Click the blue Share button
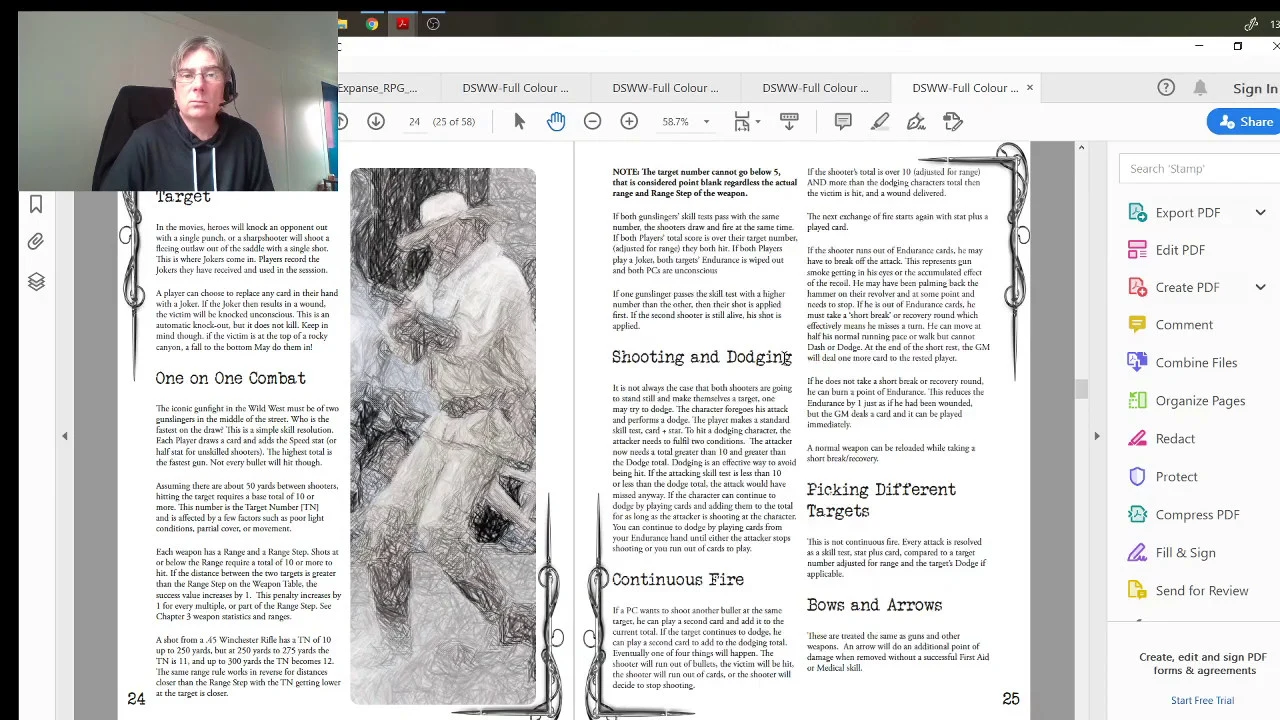The image size is (1280, 720). coord(1244,122)
